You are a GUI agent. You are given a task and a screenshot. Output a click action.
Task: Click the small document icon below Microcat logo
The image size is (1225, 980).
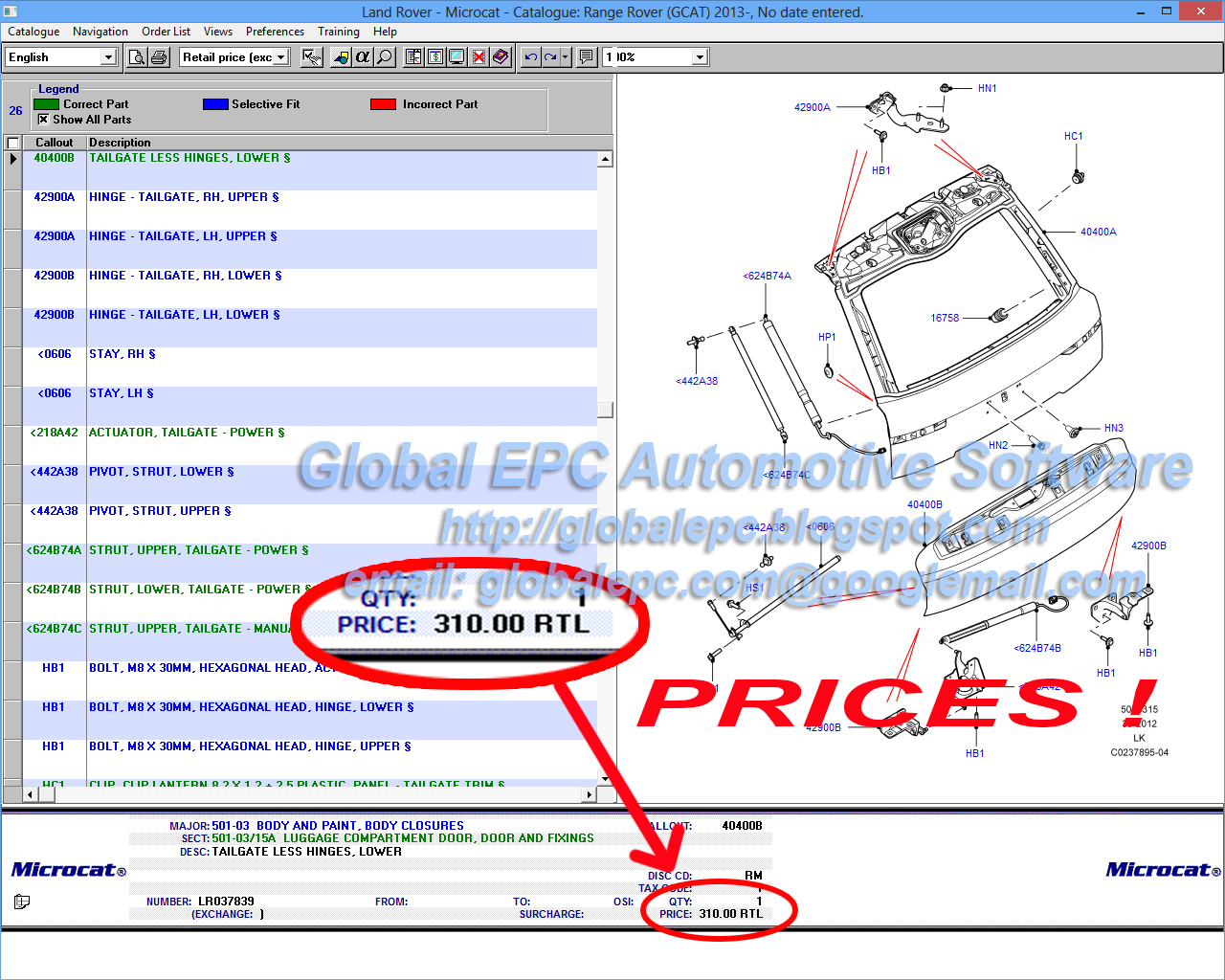point(22,902)
